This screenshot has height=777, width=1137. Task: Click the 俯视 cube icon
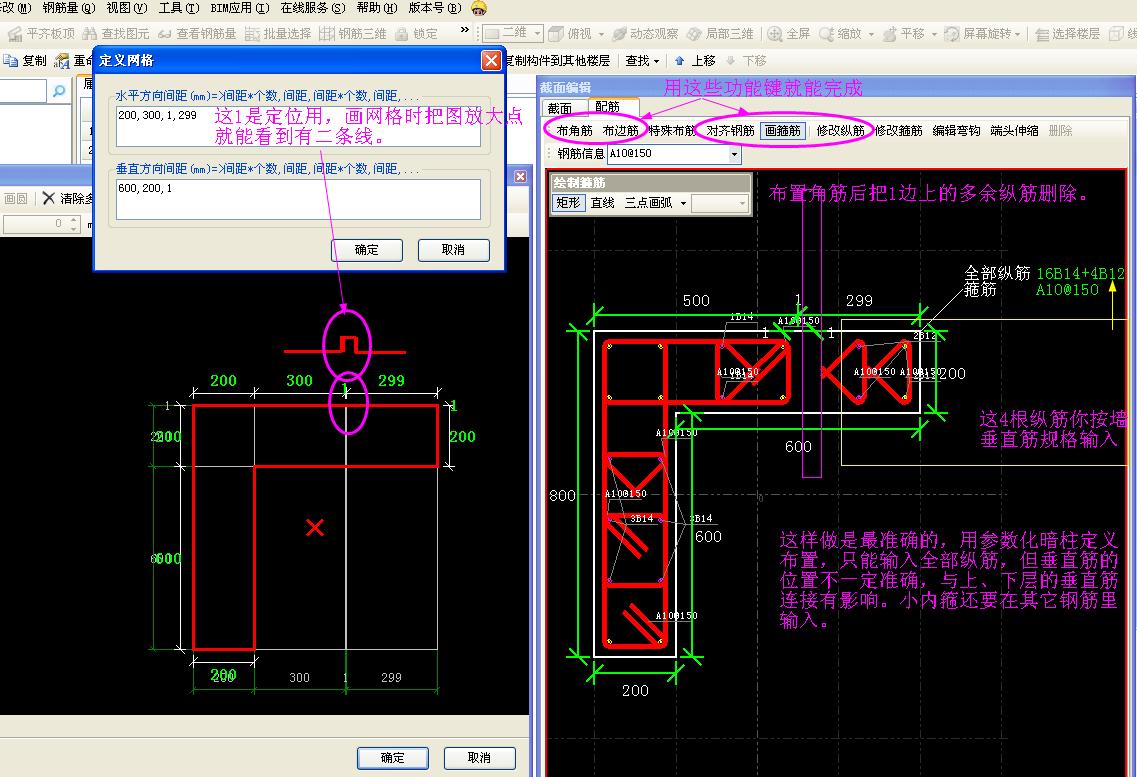click(x=556, y=33)
